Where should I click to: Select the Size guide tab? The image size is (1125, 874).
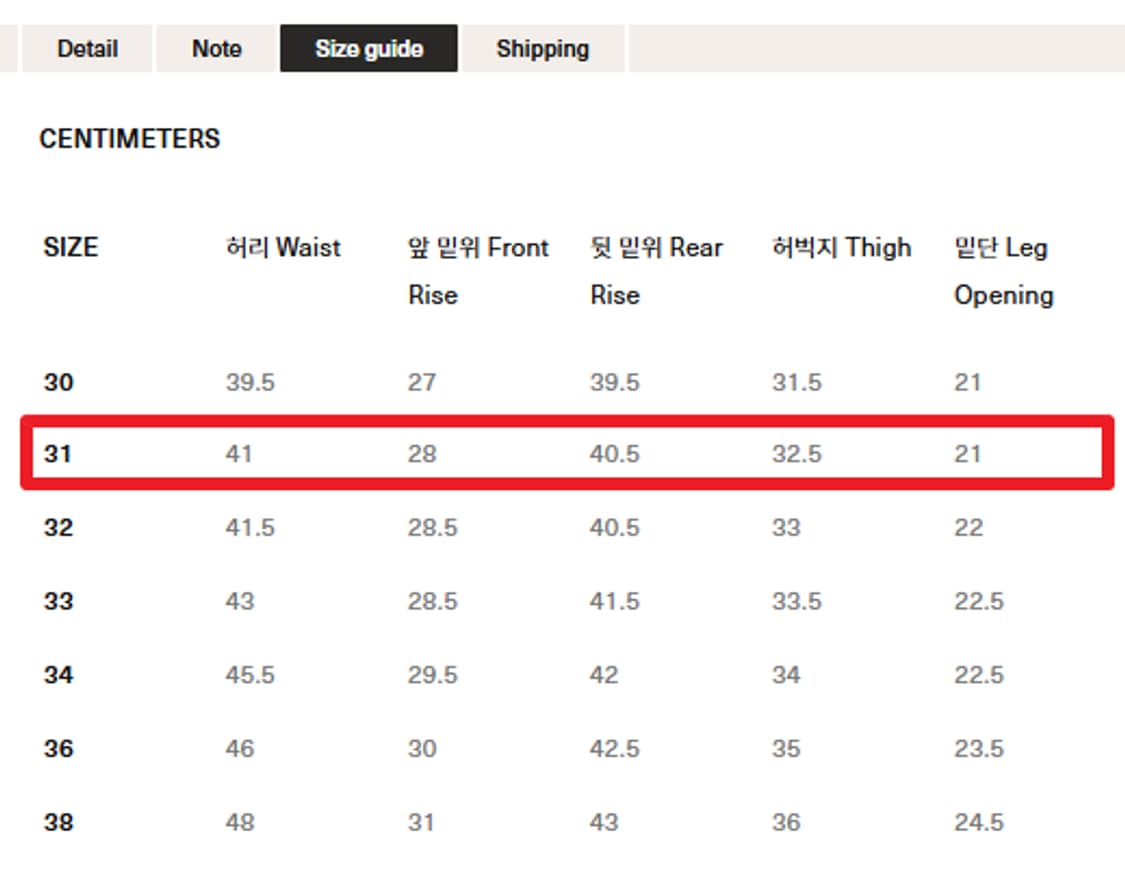click(369, 49)
